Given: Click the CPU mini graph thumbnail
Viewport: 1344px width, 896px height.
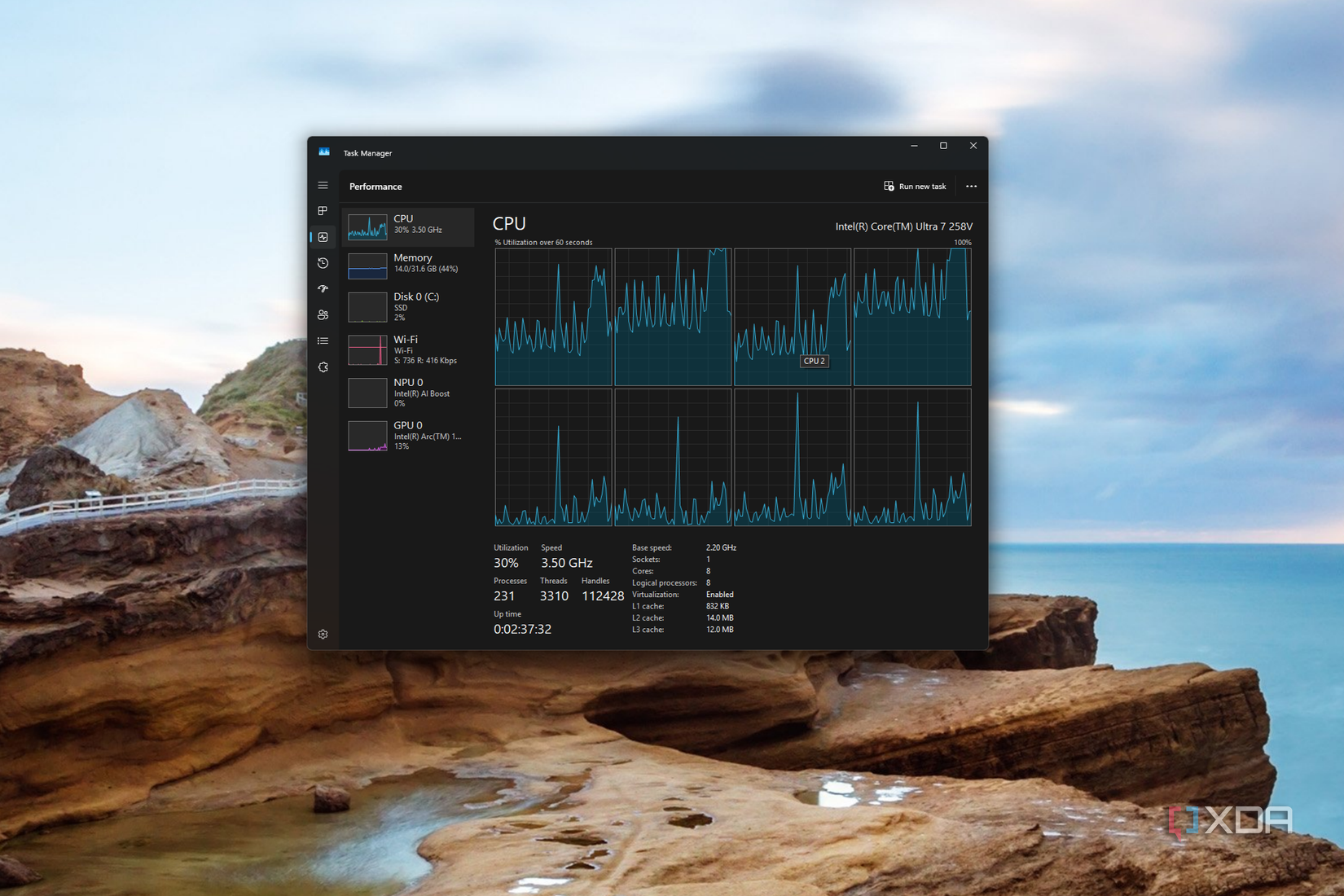Looking at the screenshot, I should 367,227.
